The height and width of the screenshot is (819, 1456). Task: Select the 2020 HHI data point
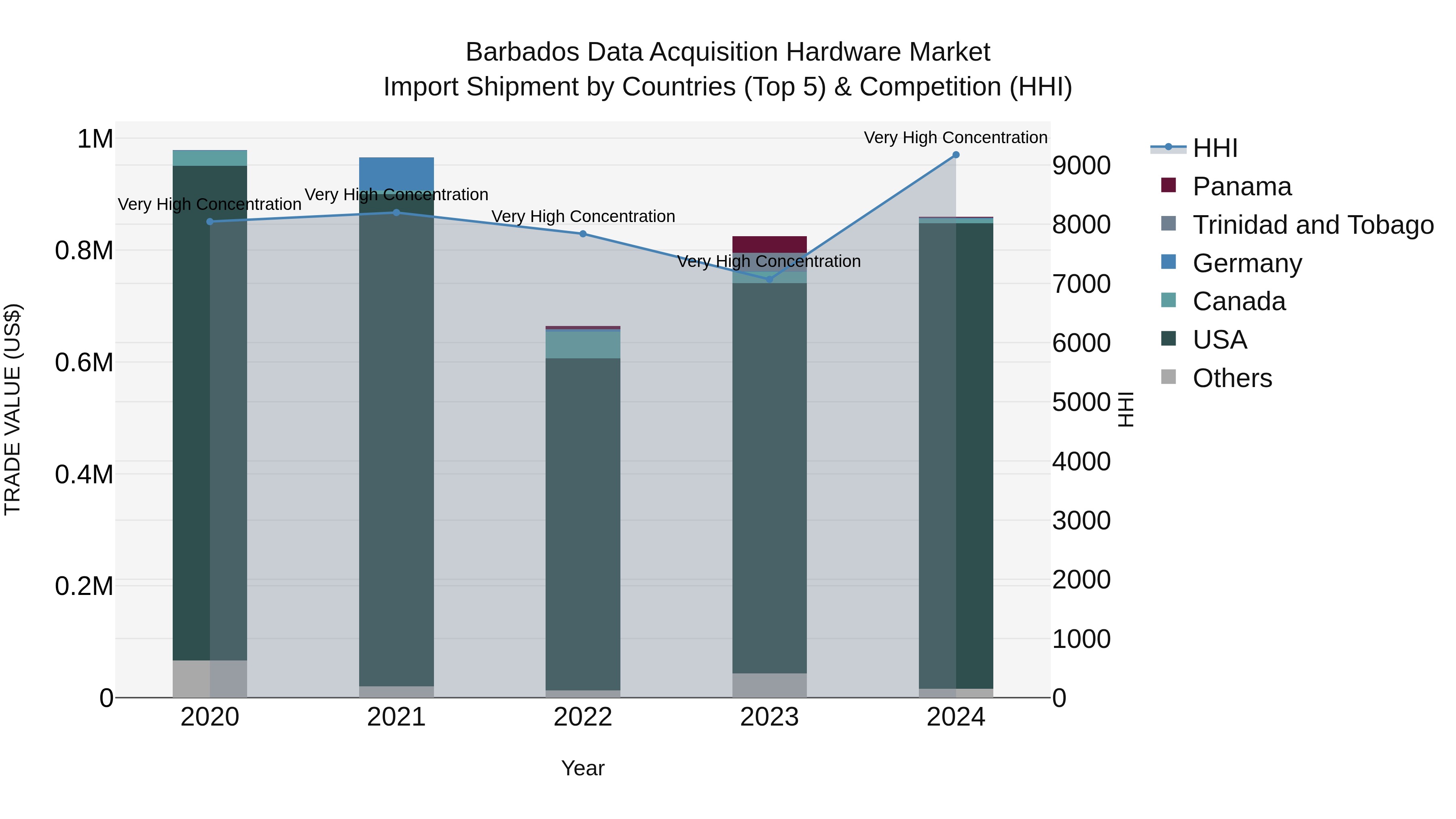[x=210, y=222]
